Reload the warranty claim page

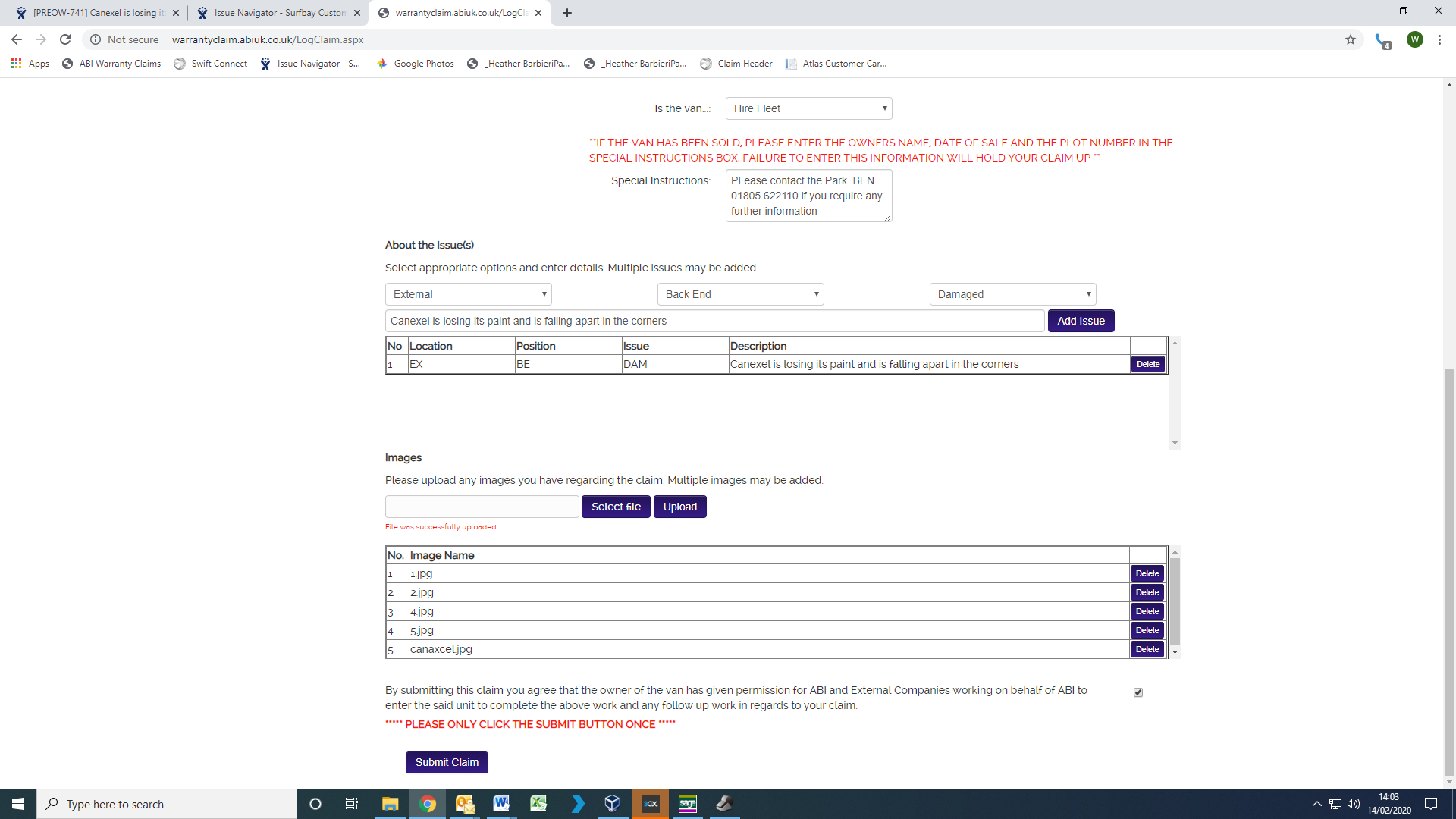pos(65,39)
